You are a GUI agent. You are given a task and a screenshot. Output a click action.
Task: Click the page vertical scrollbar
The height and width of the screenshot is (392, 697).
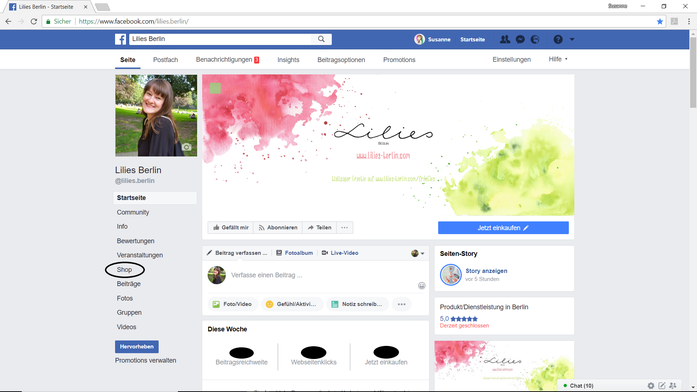(x=693, y=71)
